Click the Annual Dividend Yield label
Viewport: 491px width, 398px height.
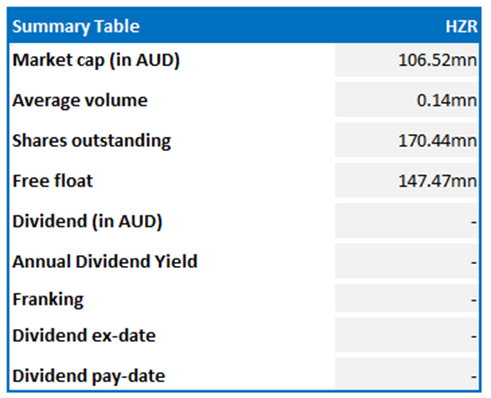tap(105, 262)
